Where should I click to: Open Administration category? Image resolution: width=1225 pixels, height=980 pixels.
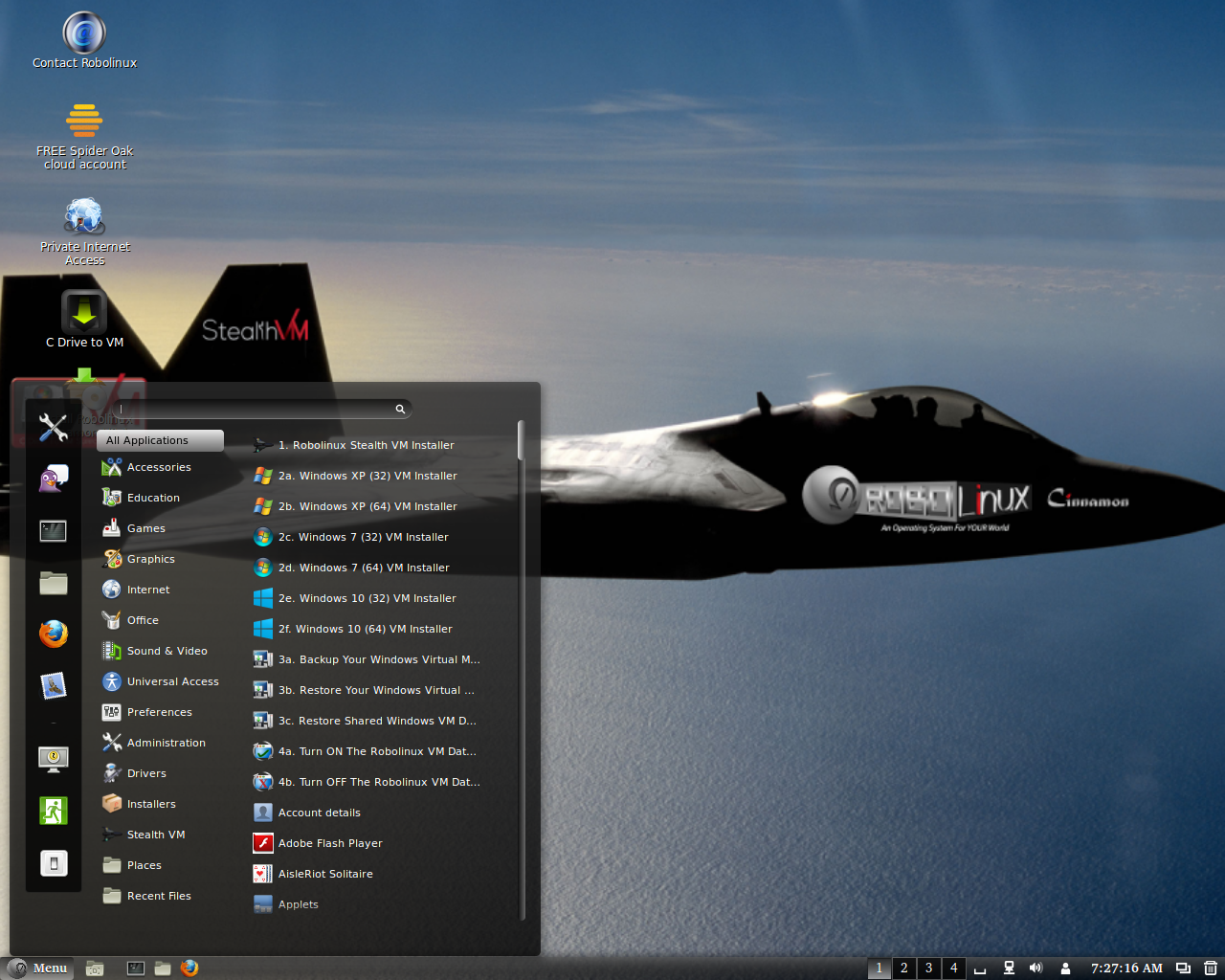pos(160,743)
